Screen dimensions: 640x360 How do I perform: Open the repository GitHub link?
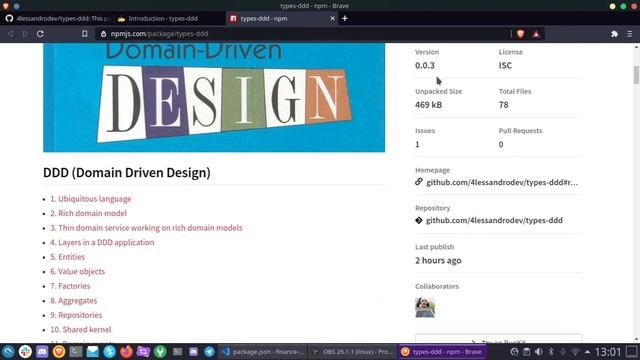pos(494,220)
